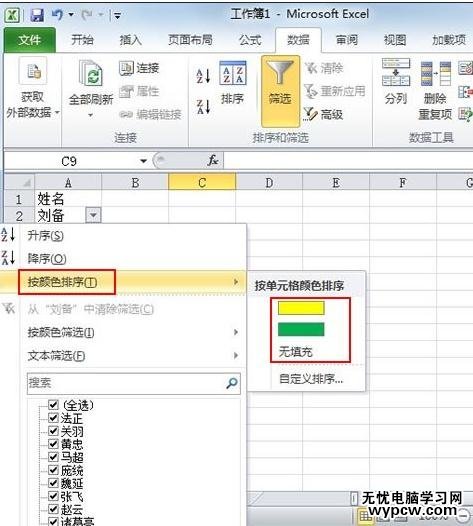The height and width of the screenshot is (526, 473).
Task: Expand the 全部刷新 dropdown arrow
Action: 91,115
